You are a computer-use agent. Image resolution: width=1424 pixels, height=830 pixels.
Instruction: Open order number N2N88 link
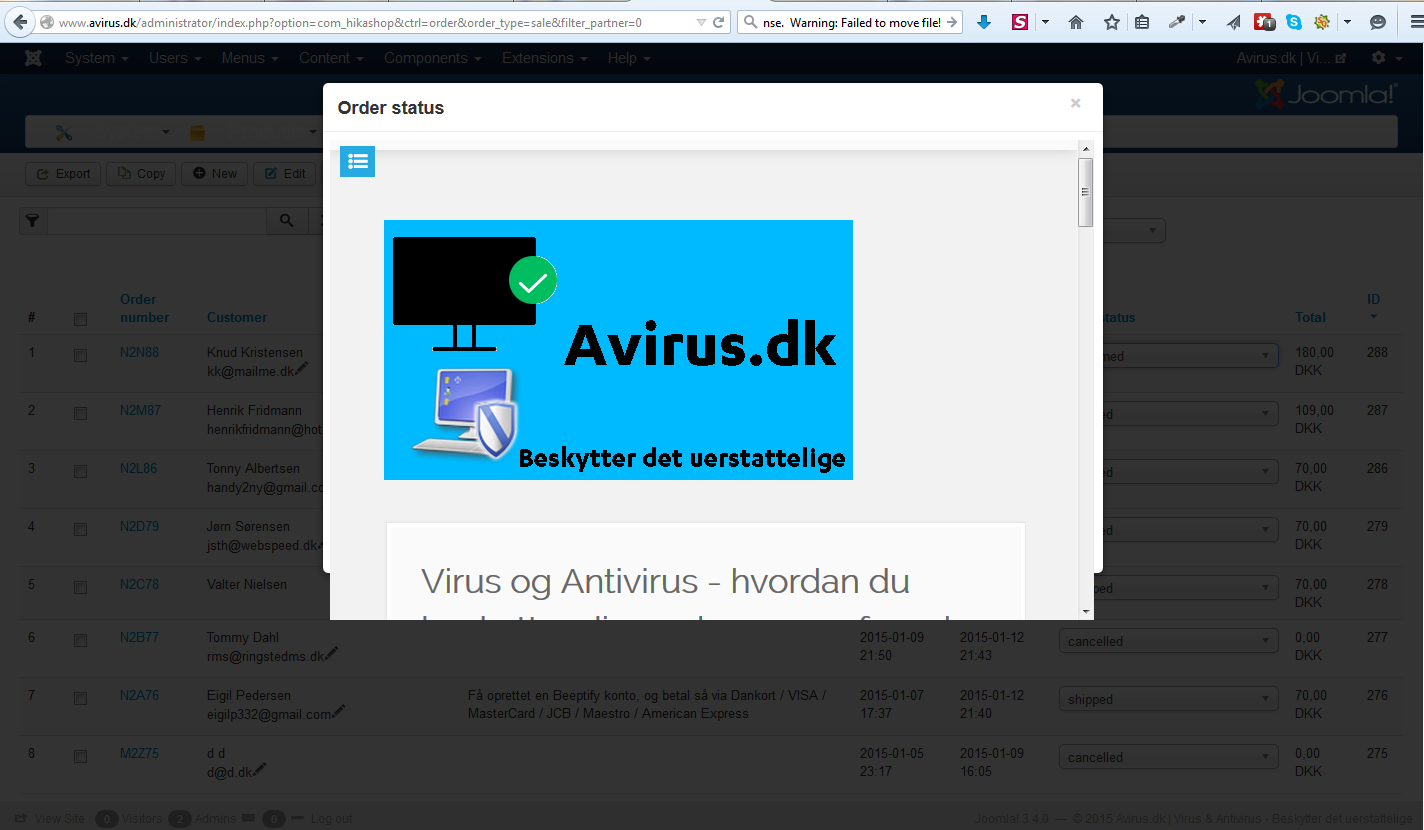click(139, 352)
